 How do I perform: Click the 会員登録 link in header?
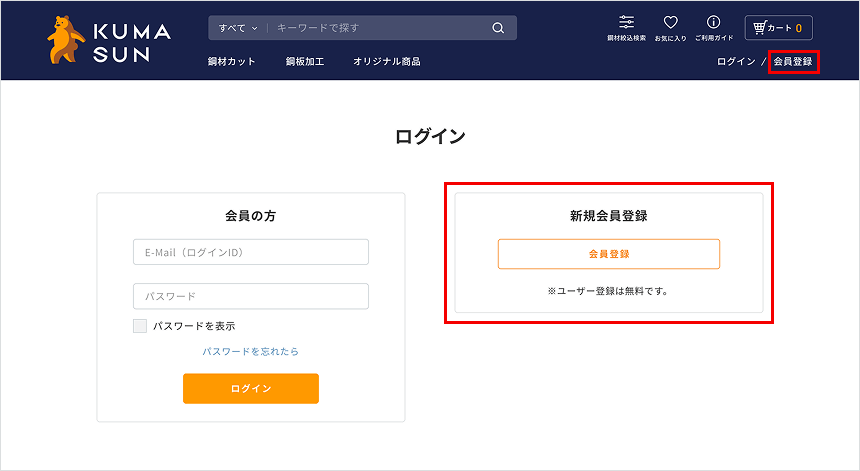(x=793, y=62)
